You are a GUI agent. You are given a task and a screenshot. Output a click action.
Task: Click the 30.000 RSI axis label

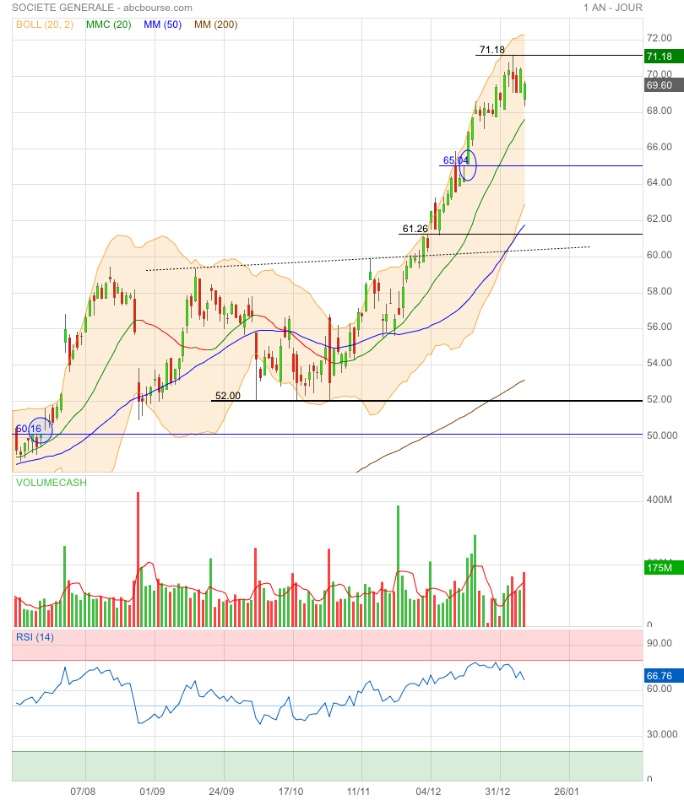[x=662, y=734]
